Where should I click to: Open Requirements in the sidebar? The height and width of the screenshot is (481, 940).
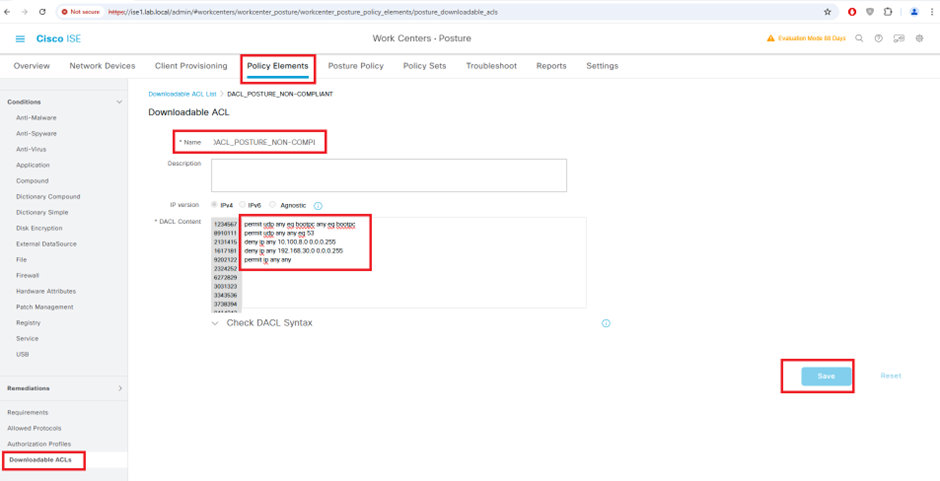pyautogui.click(x=28, y=413)
